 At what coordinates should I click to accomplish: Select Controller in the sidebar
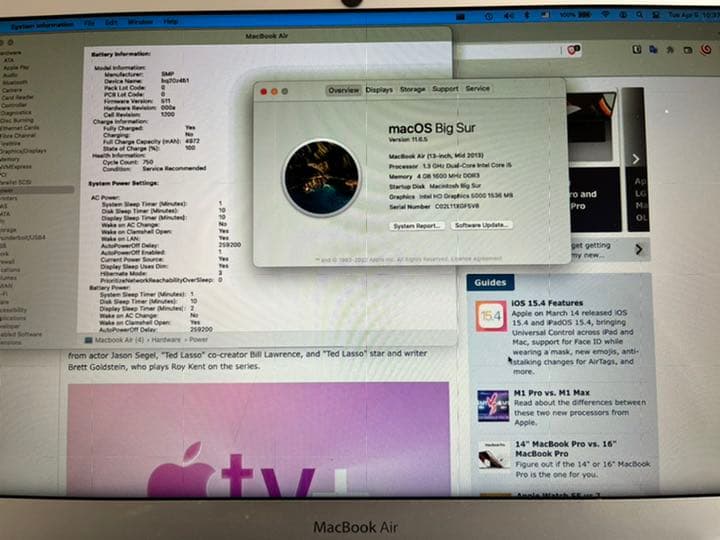point(14,105)
